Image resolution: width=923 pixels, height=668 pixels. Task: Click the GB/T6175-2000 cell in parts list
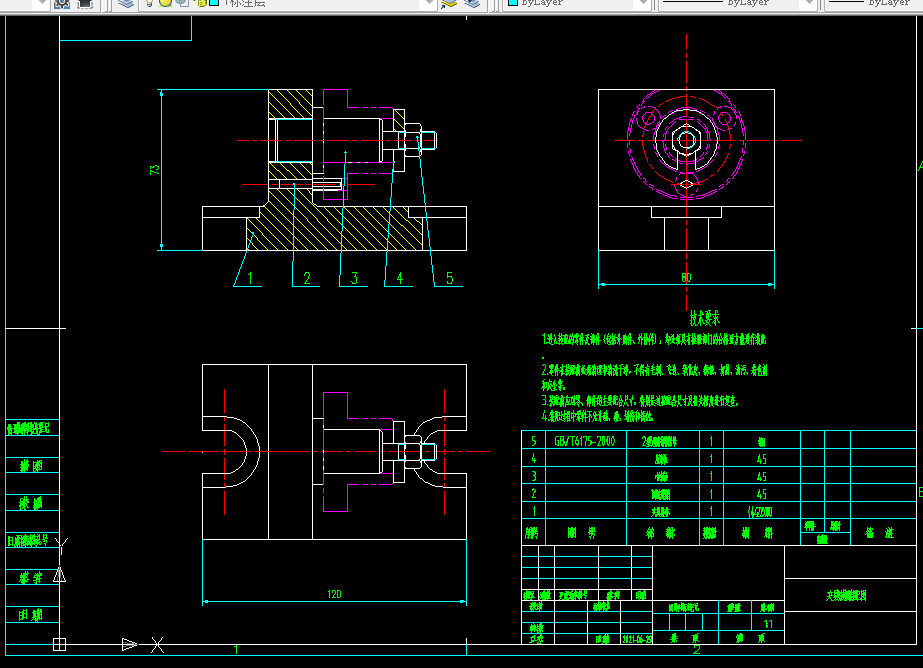point(585,441)
